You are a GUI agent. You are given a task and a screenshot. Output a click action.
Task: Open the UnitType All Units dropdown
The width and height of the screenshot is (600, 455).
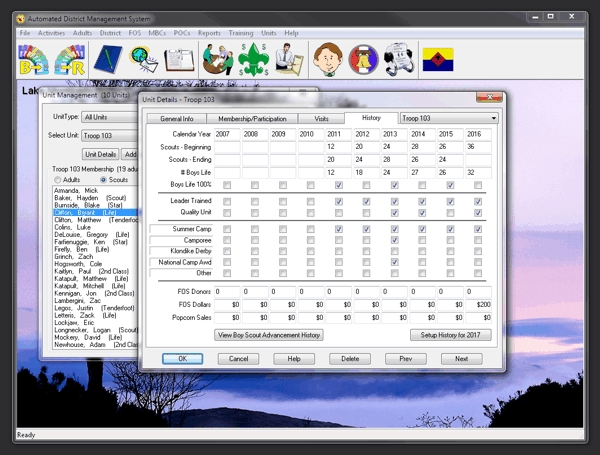coord(109,117)
